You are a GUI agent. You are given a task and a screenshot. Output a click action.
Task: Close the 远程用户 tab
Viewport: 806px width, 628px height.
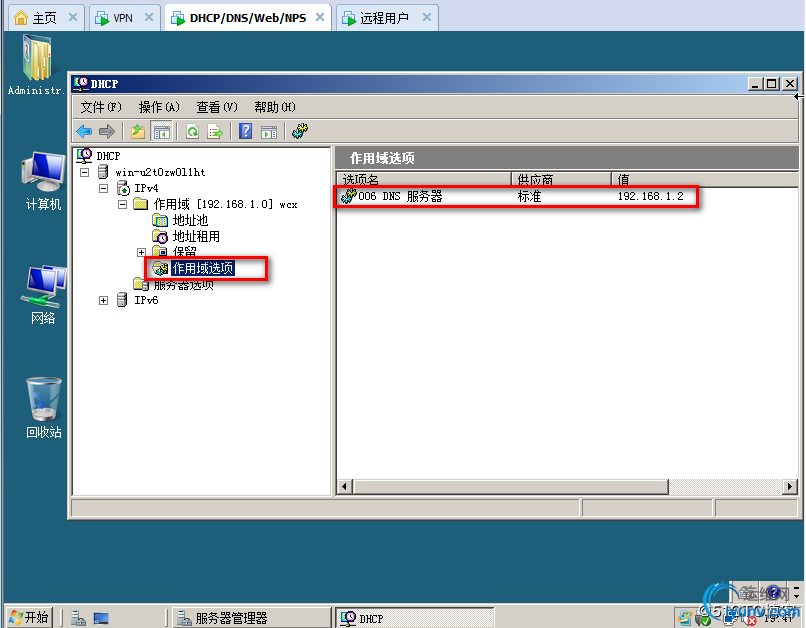(x=427, y=17)
